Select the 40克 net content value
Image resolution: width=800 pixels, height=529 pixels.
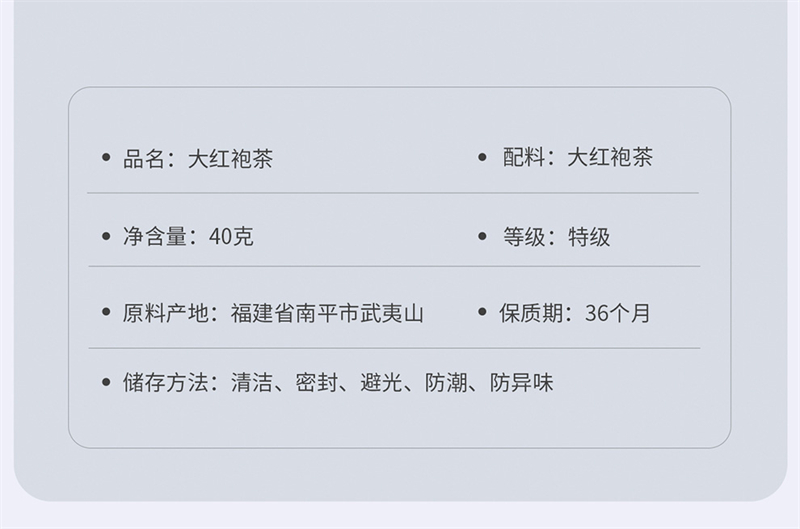tap(231, 236)
